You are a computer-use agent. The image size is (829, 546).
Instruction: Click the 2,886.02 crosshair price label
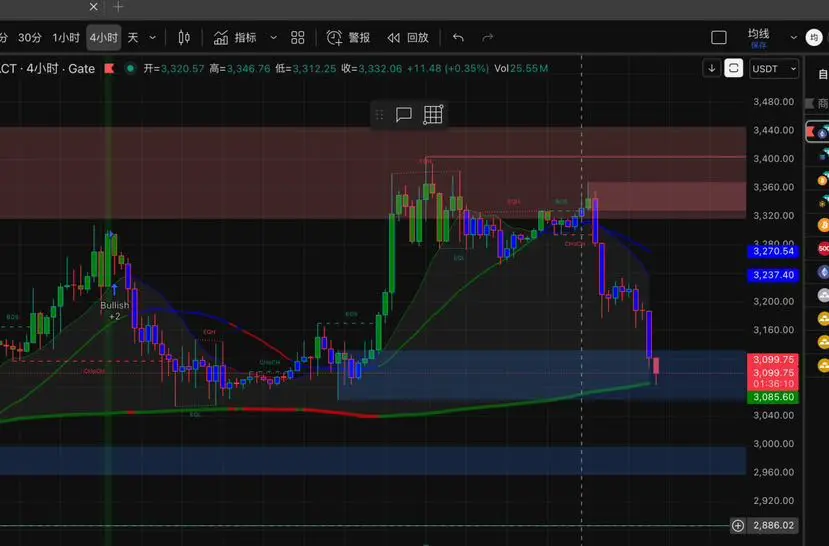[x=773, y=525]
